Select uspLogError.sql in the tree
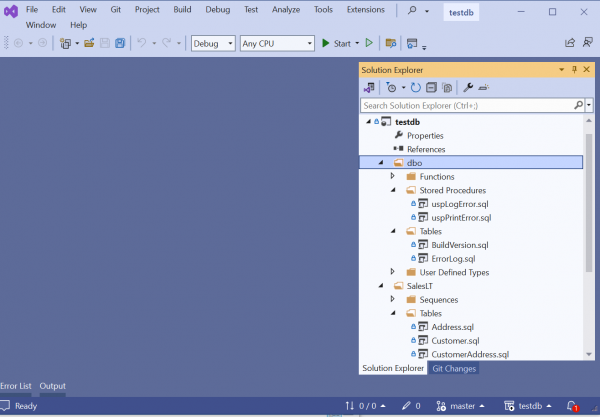The image size is (600, 417). tap(460, 204)
